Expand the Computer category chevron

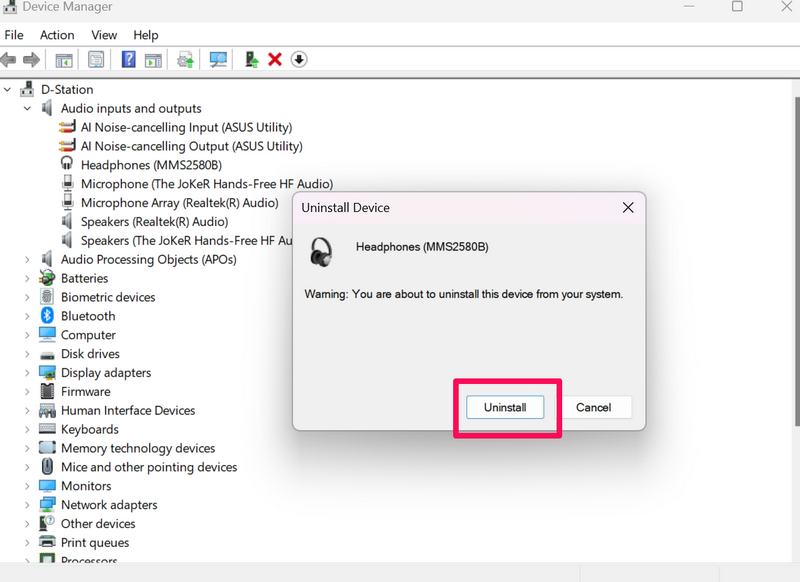[x=28, y=335]
